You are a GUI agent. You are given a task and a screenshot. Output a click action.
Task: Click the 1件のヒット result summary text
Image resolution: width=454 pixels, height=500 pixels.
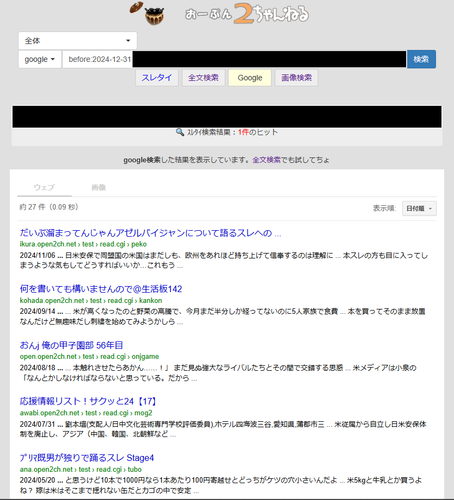pos(258,132)
